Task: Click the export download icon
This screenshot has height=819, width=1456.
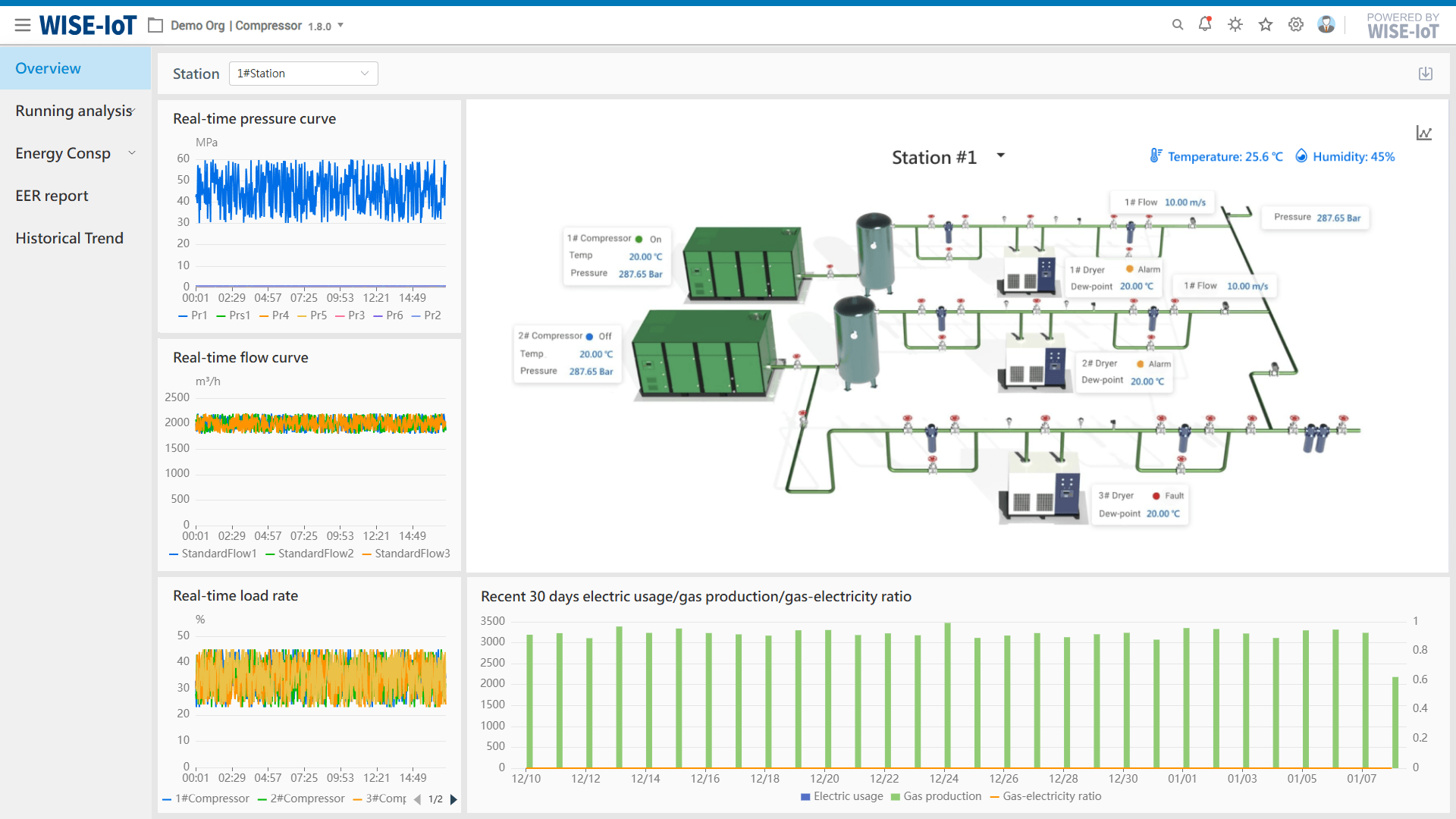Action: 1426,74
